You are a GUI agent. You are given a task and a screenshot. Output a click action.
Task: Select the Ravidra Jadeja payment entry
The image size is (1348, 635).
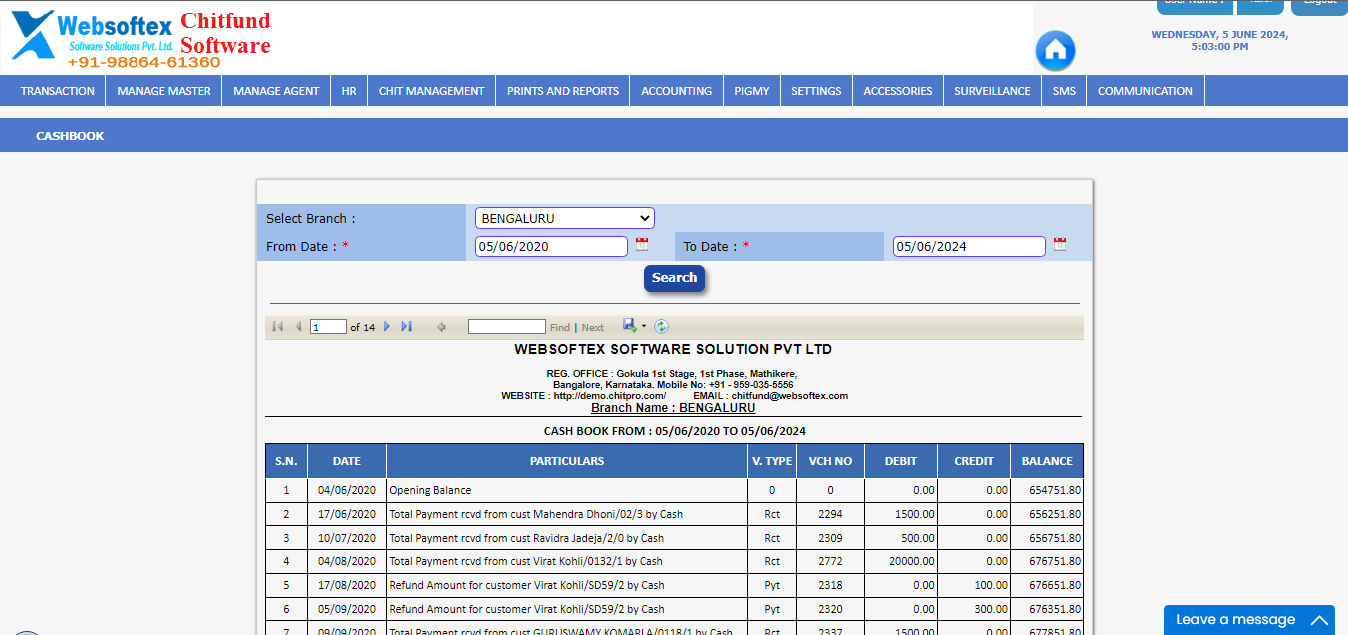(526, 538)
